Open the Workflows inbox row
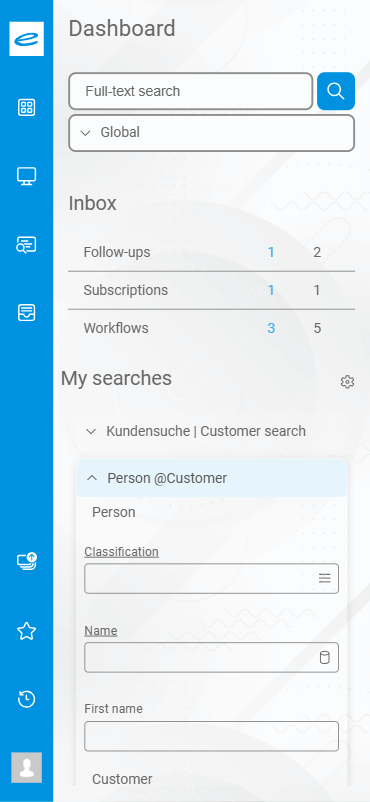Image resolution: width=370 pixels, height=802 pixels. coord(211,328)
